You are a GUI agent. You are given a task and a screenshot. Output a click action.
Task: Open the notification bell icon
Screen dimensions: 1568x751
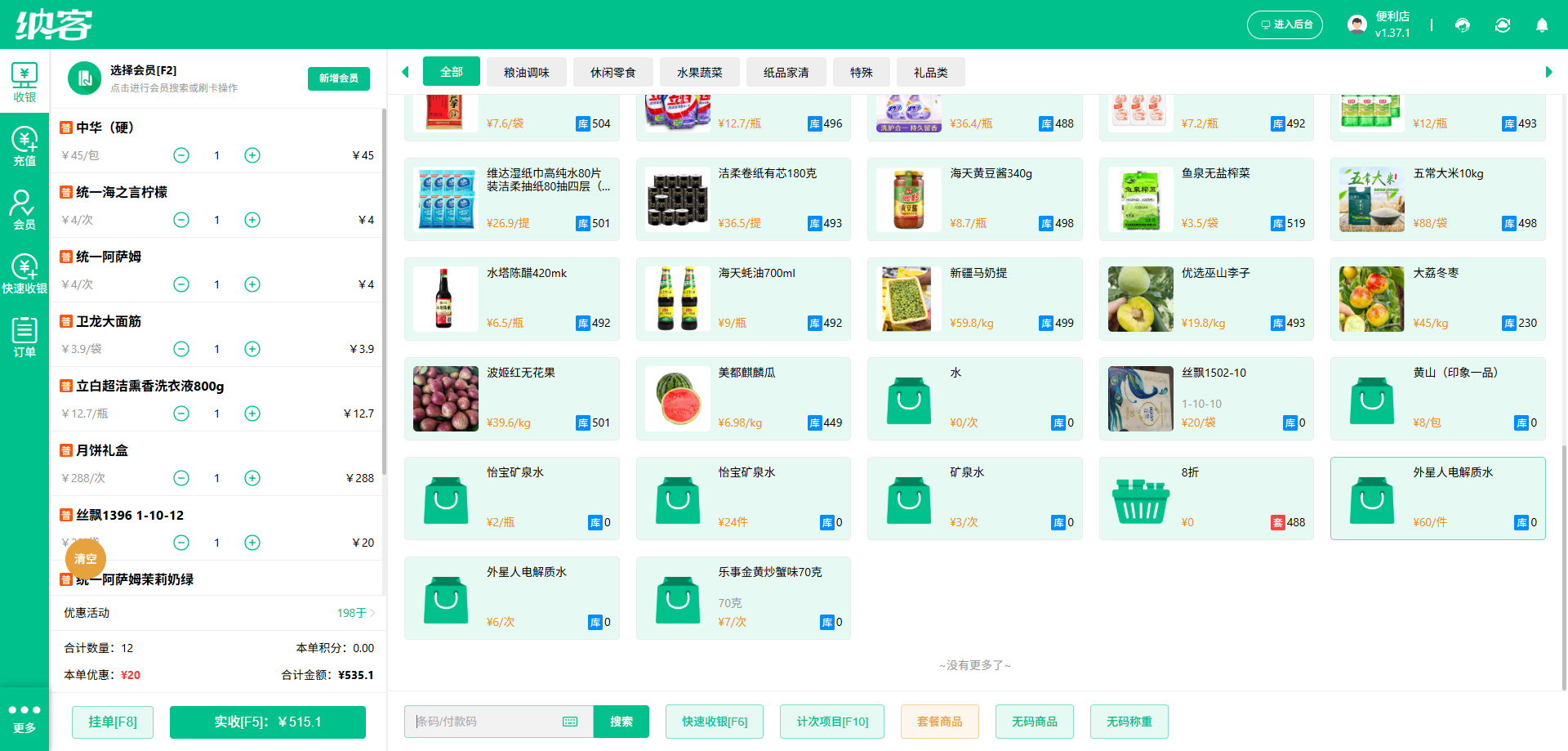1542,25
